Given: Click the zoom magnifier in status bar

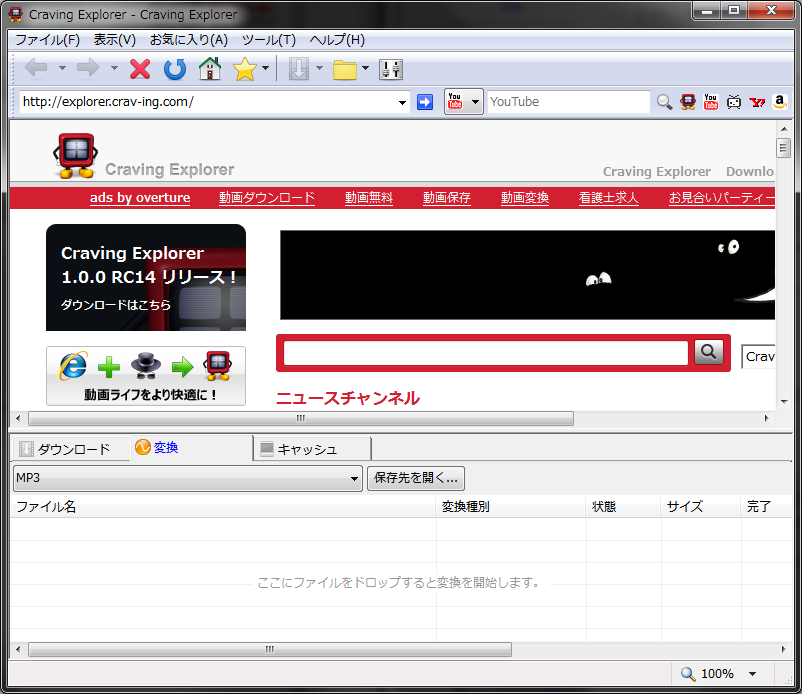Looking at the screenshot, I should (688, 674).
